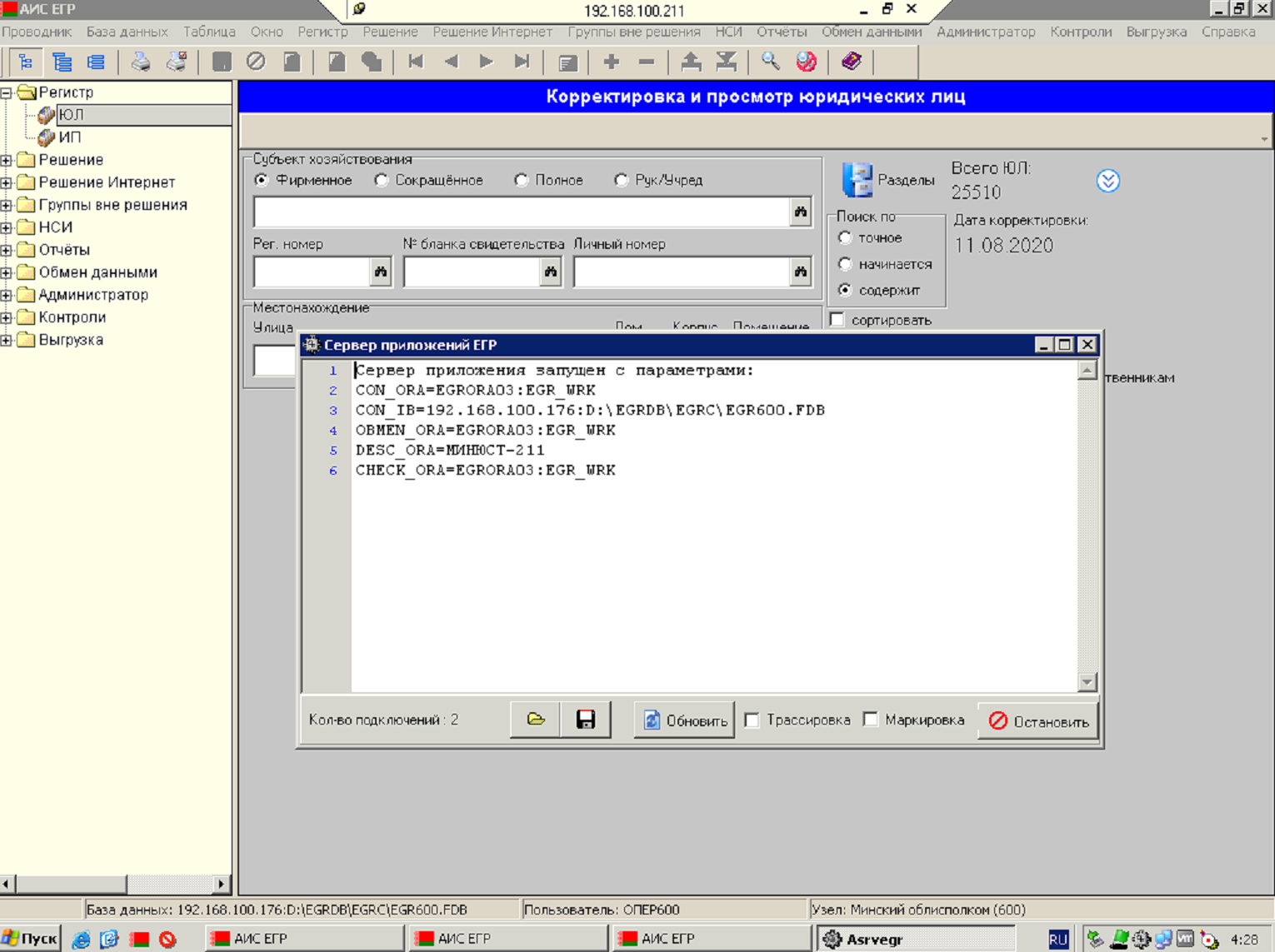Open the Справка menu
The height and width of the screenshot is (952, 1275).
pyautogui.click(x=1228, y=32)
